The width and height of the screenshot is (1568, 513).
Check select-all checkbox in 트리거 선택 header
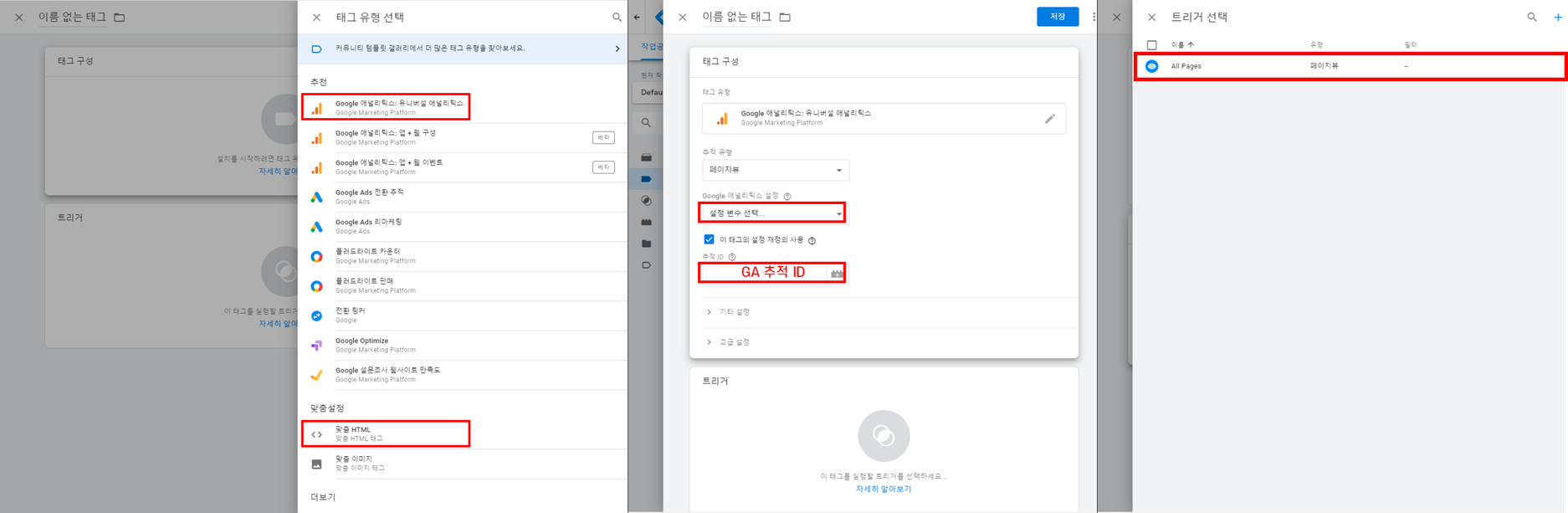click(x=1151, y=44)
